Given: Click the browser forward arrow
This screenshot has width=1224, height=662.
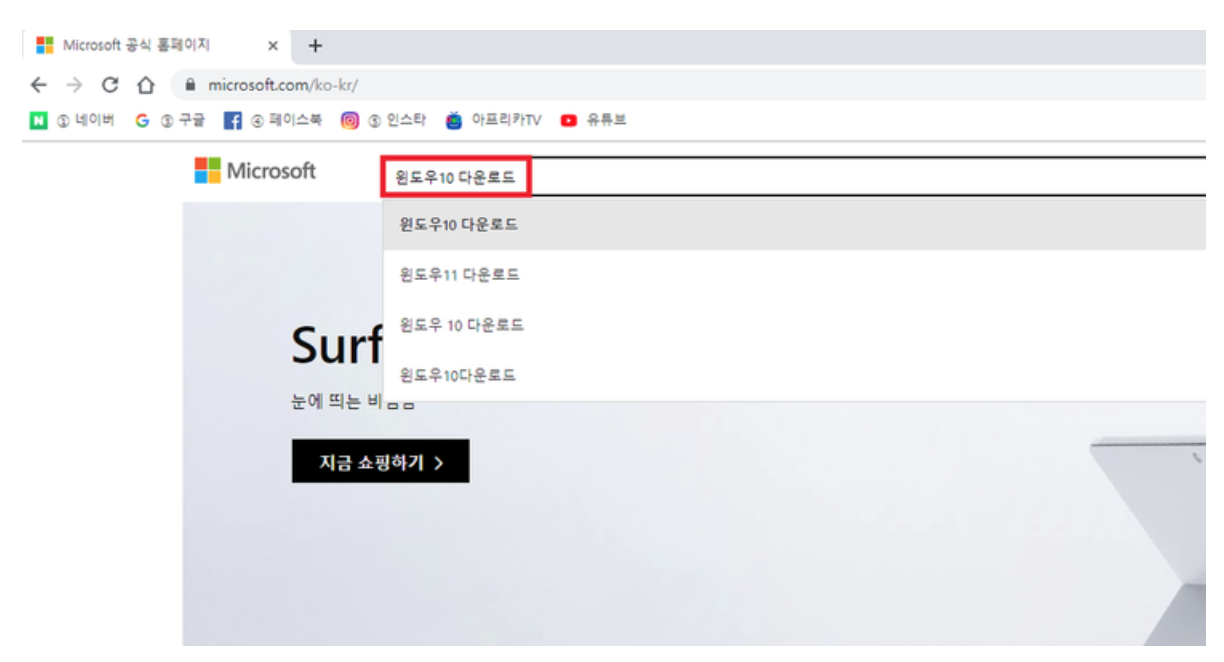Looking at the screenshot, I should [x=74, y=85].
